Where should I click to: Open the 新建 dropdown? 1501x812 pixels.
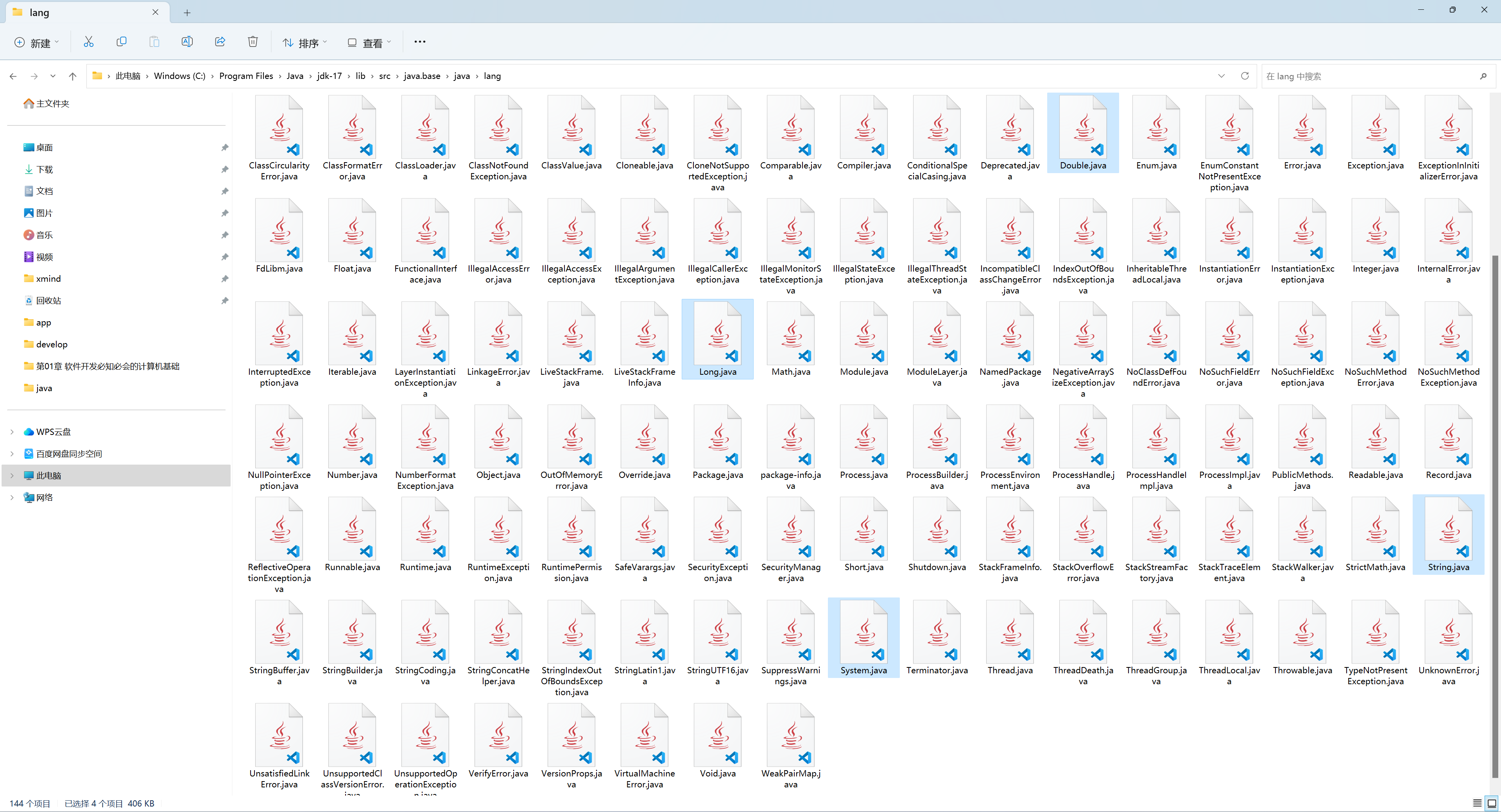tap(37, 43)
